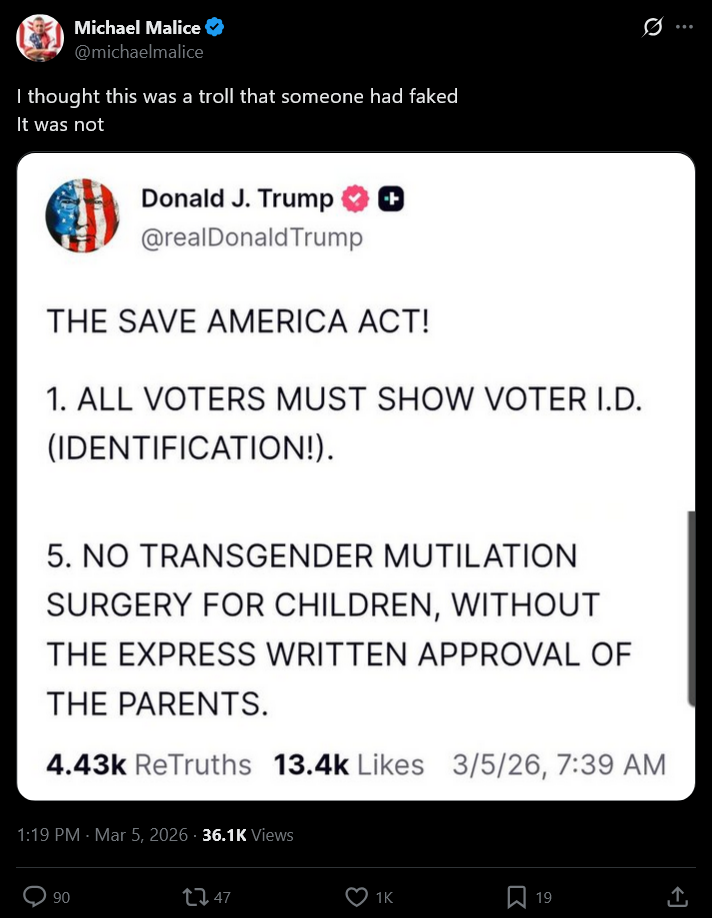Bookmark the tweet with the bookmark icon
The width and height of the screenshot is (712, 918).
[x=516, y=896]
